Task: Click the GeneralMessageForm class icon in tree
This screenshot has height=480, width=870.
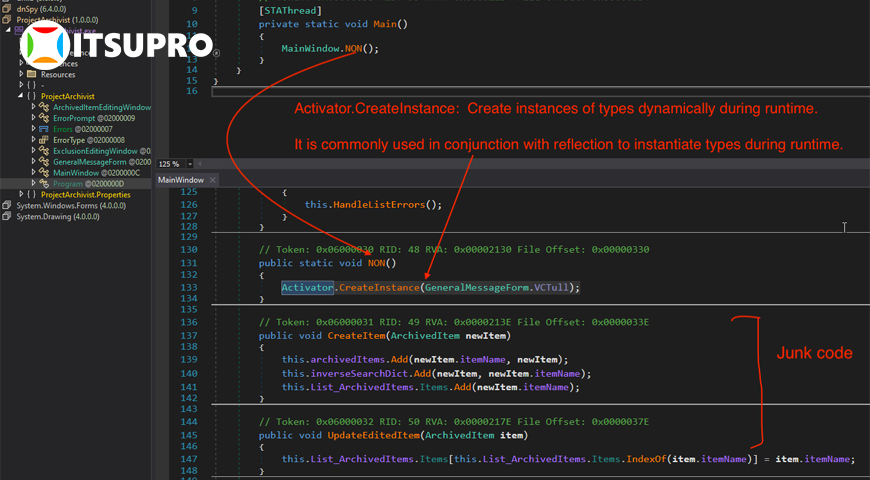Action: tap(44, 162)
